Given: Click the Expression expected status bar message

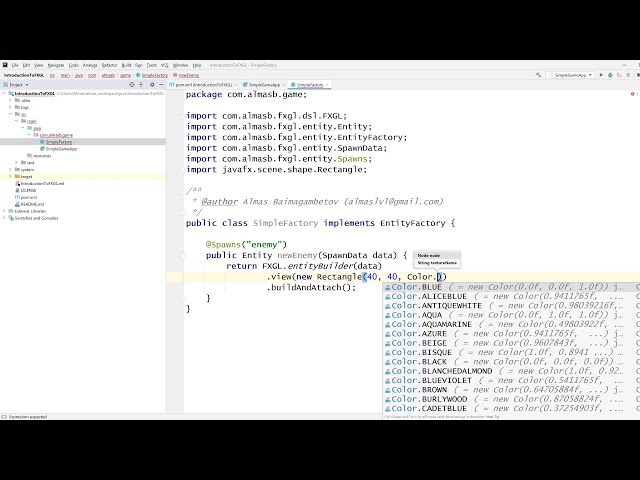Looking at the screenshot, I should click(28, 417).
